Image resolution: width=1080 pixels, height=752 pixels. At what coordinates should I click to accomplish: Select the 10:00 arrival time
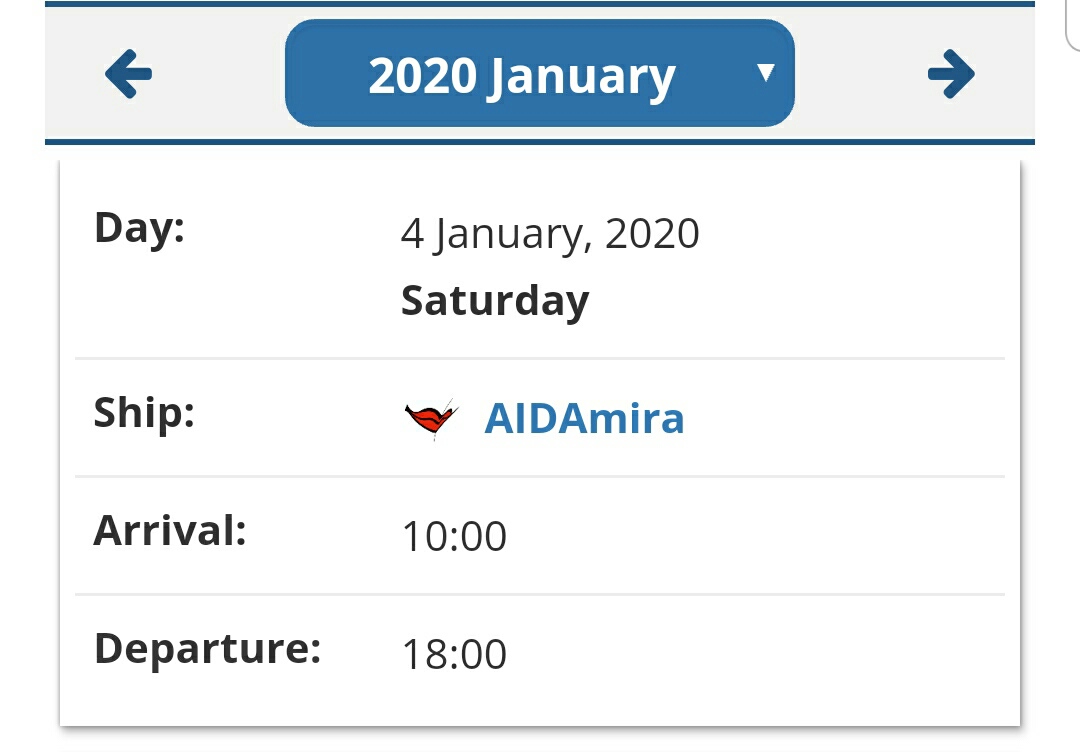(454, 537)
